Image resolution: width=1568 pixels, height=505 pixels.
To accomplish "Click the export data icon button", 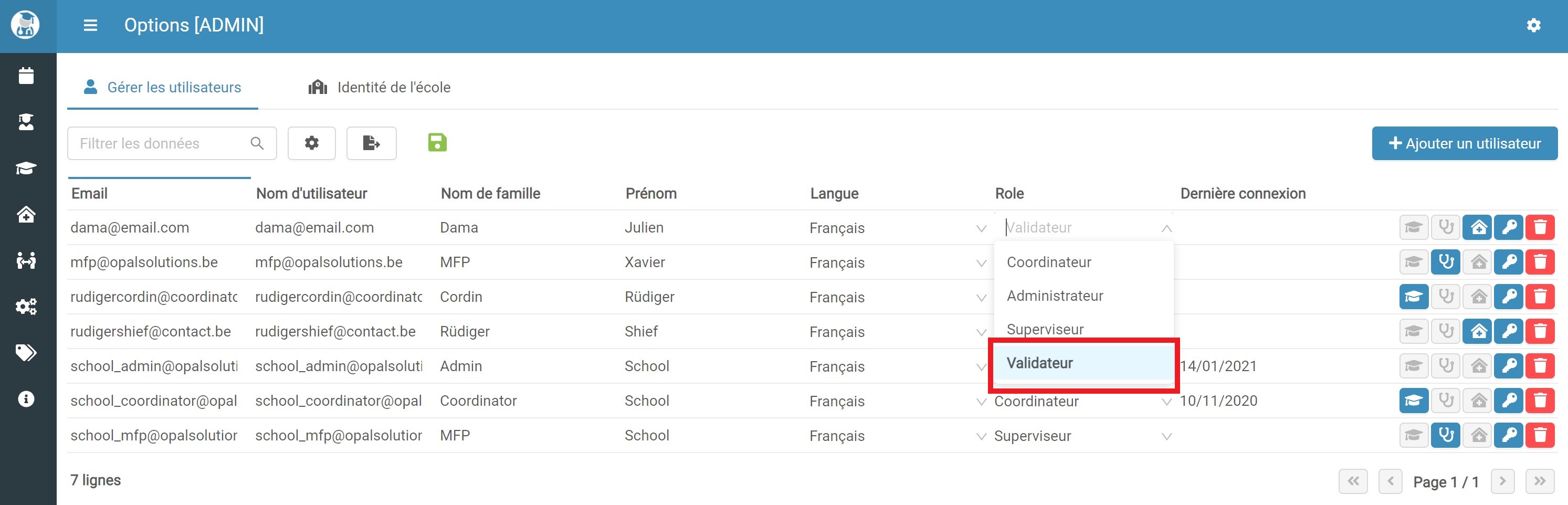I will 371,143.
